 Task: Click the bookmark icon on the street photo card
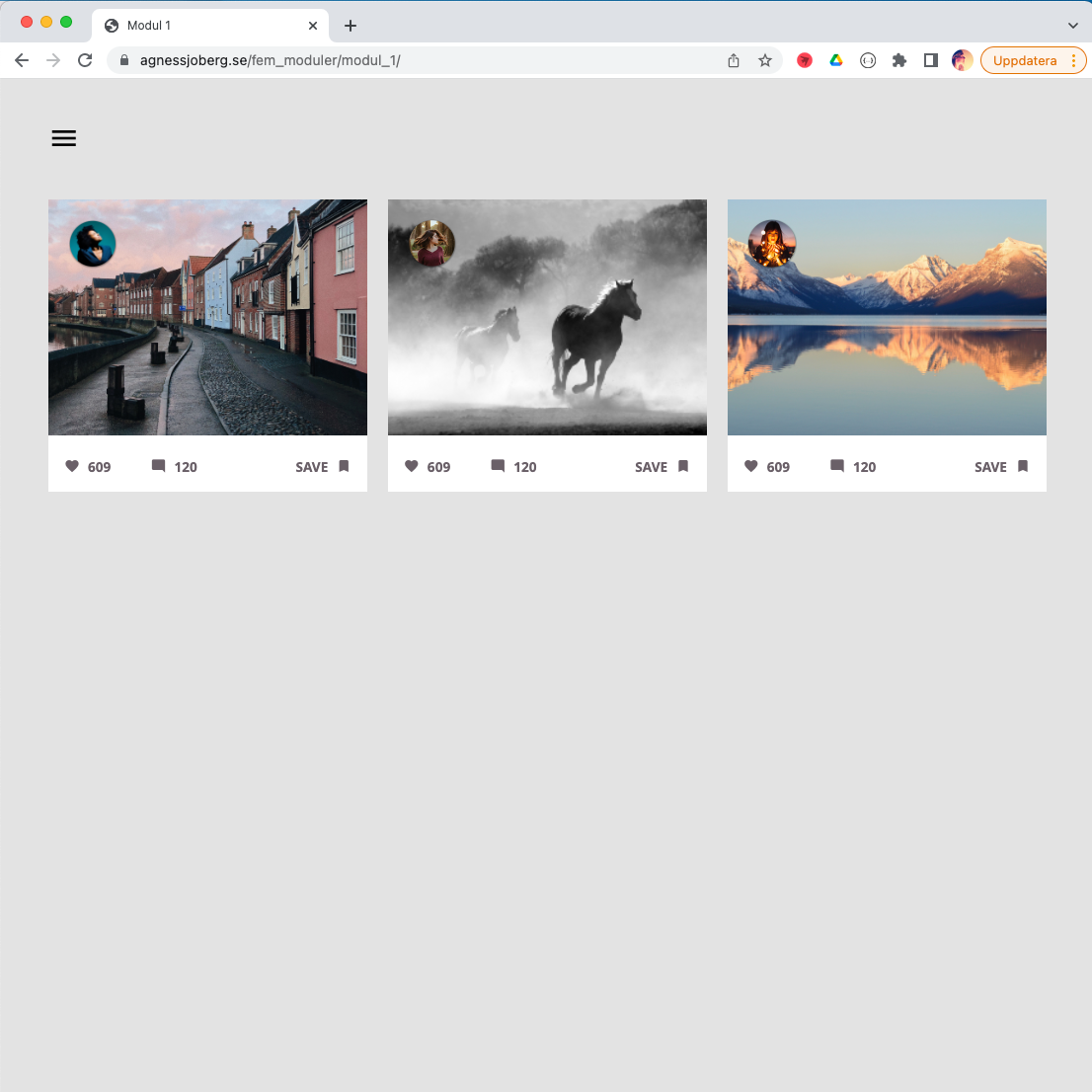point(344,466)
